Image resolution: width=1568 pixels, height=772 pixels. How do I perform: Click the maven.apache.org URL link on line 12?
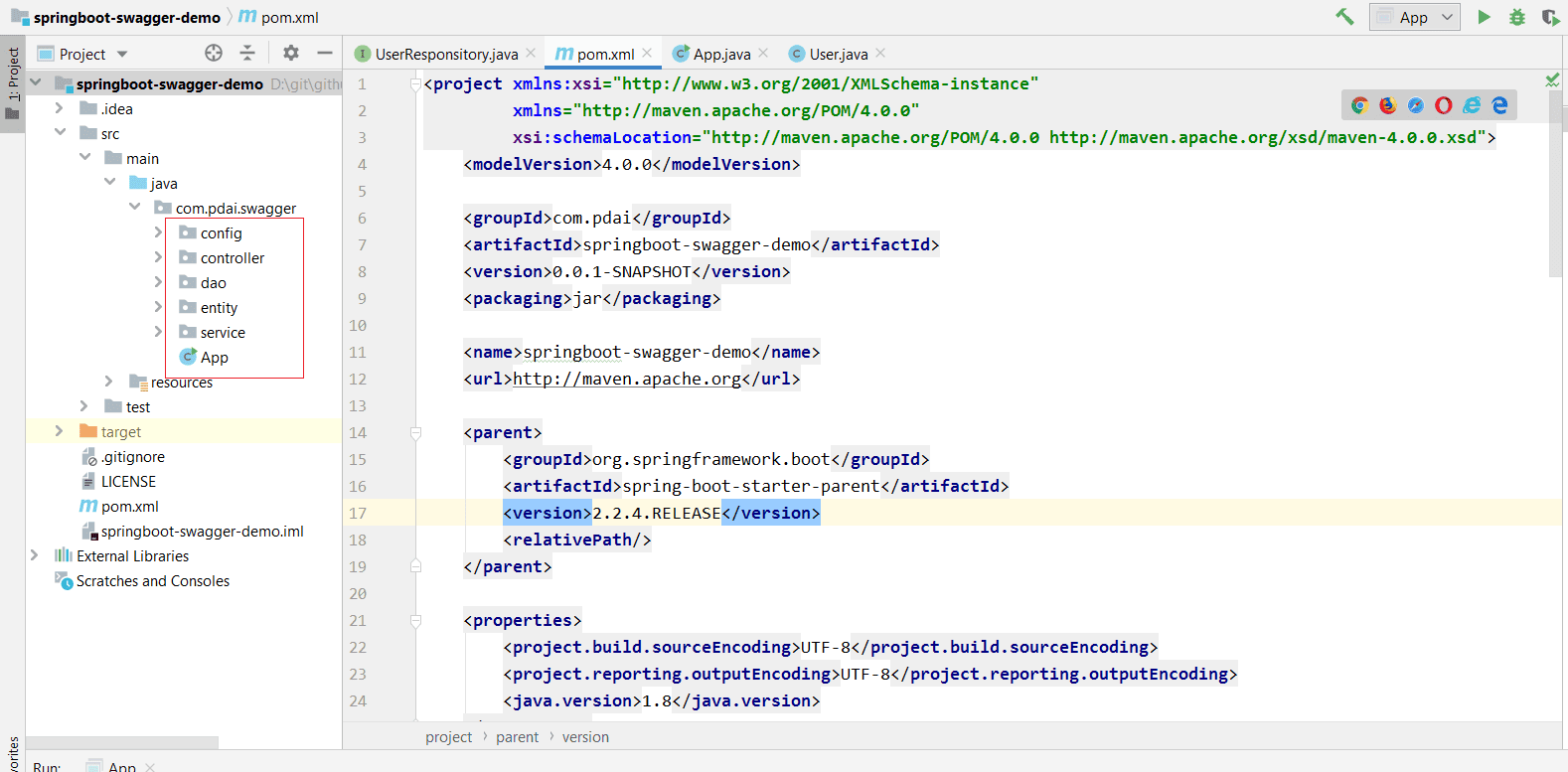pyautogui.click(x=626, y=379)
